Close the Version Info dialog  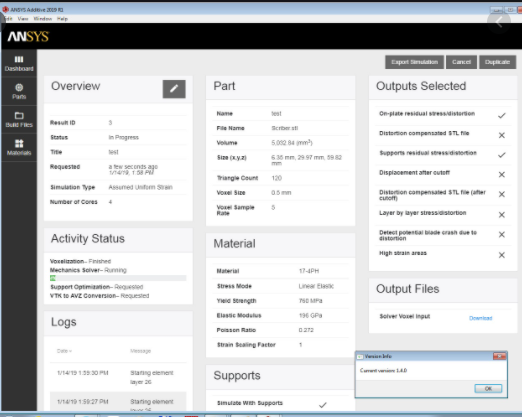pyautogui.click(x=499, y=356)
